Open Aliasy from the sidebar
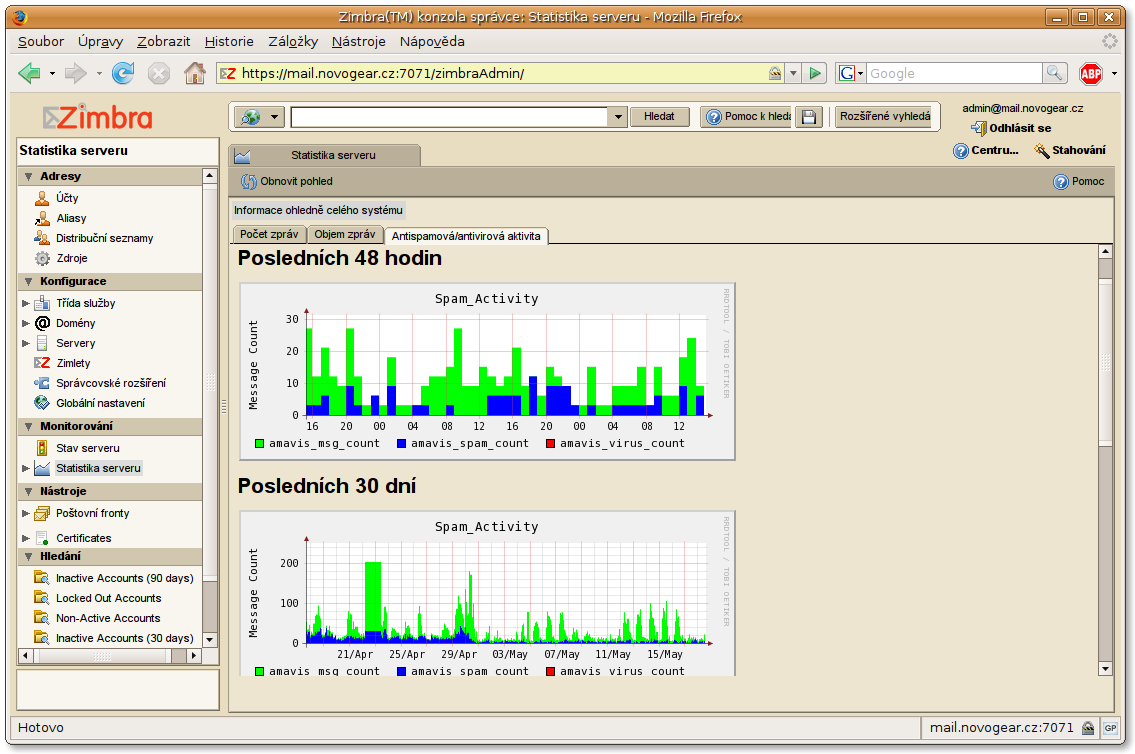The height and width of the screenshot is (754, 1135). [x=71, y=218]
